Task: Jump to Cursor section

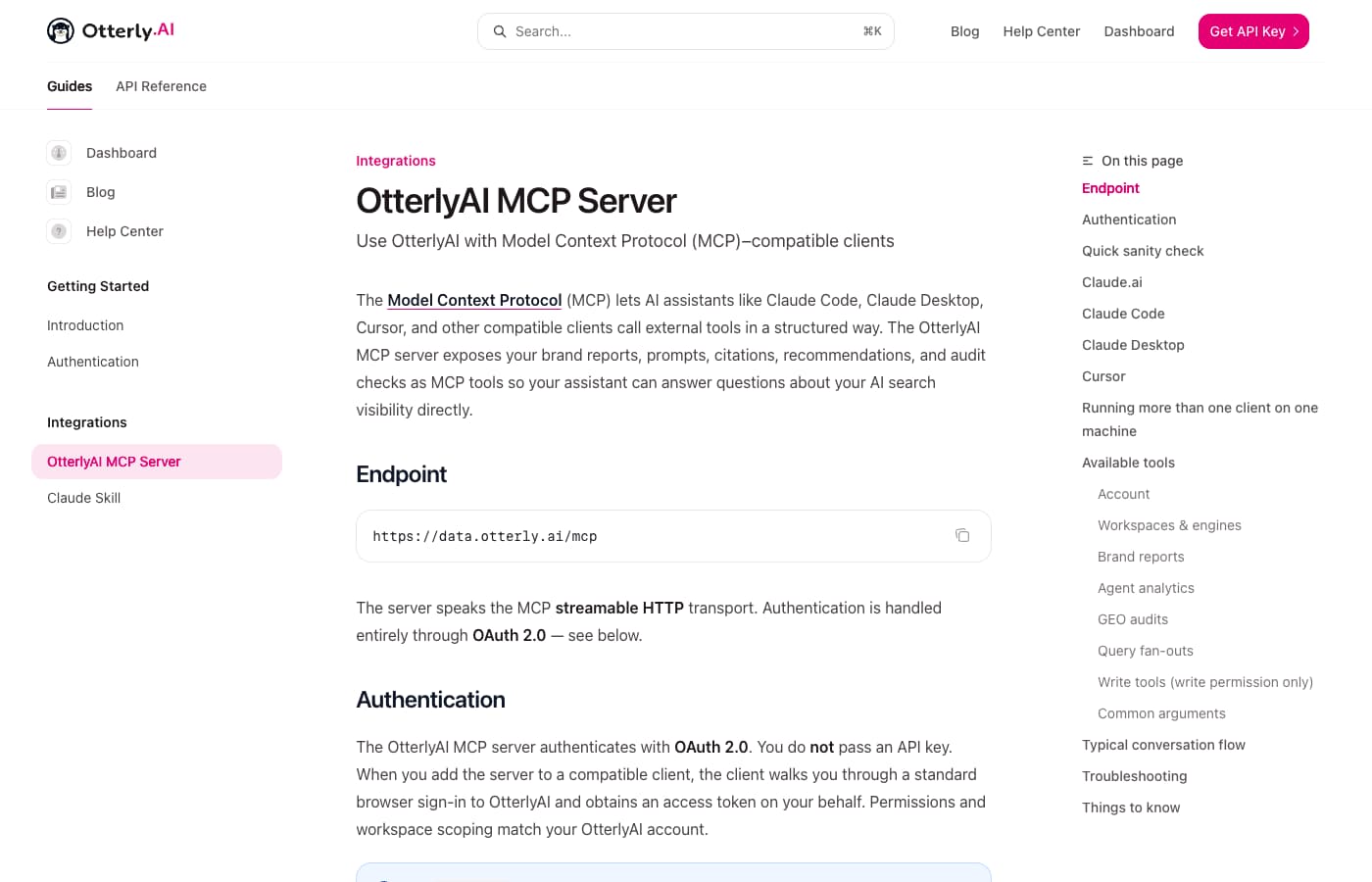Action: pos(1103,376)
